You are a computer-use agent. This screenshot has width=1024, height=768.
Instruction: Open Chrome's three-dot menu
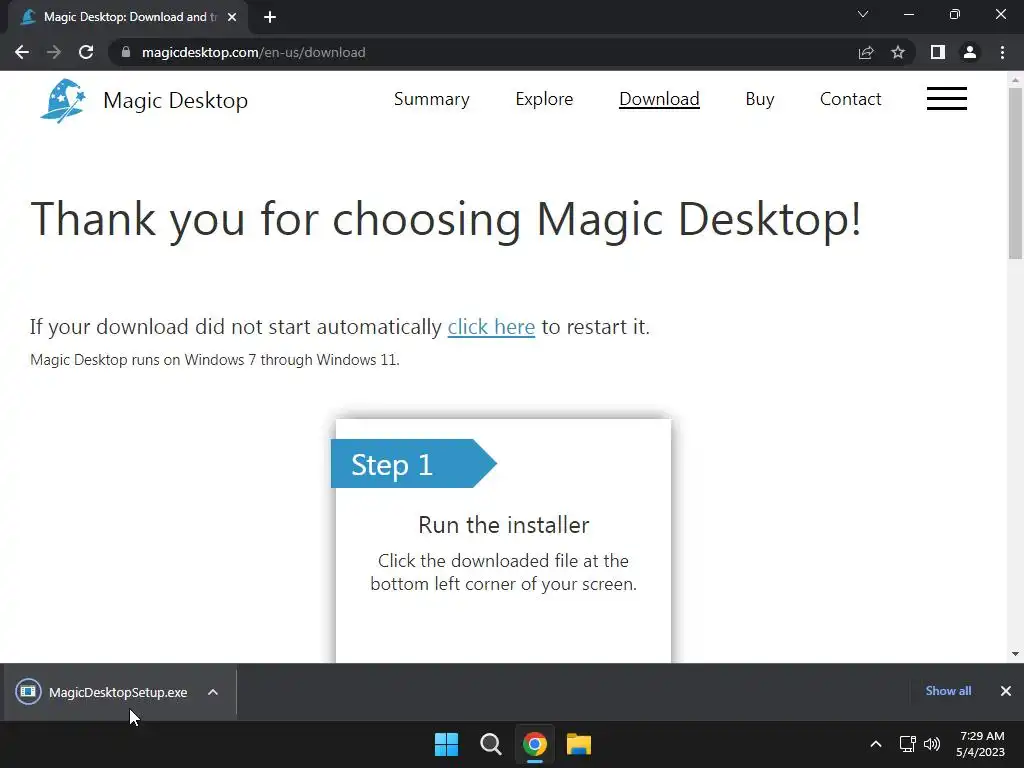(1002, 52)
